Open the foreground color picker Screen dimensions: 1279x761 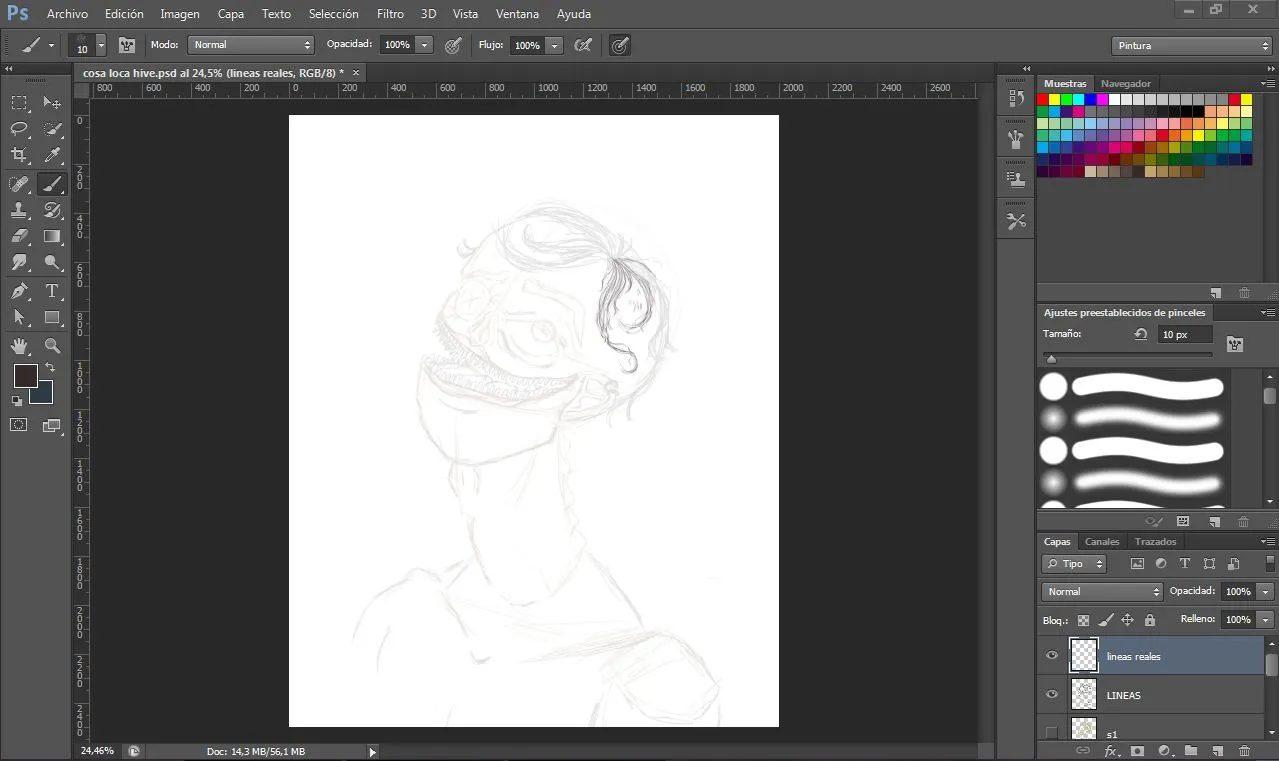pyautogui.click(x=25, y=376)
